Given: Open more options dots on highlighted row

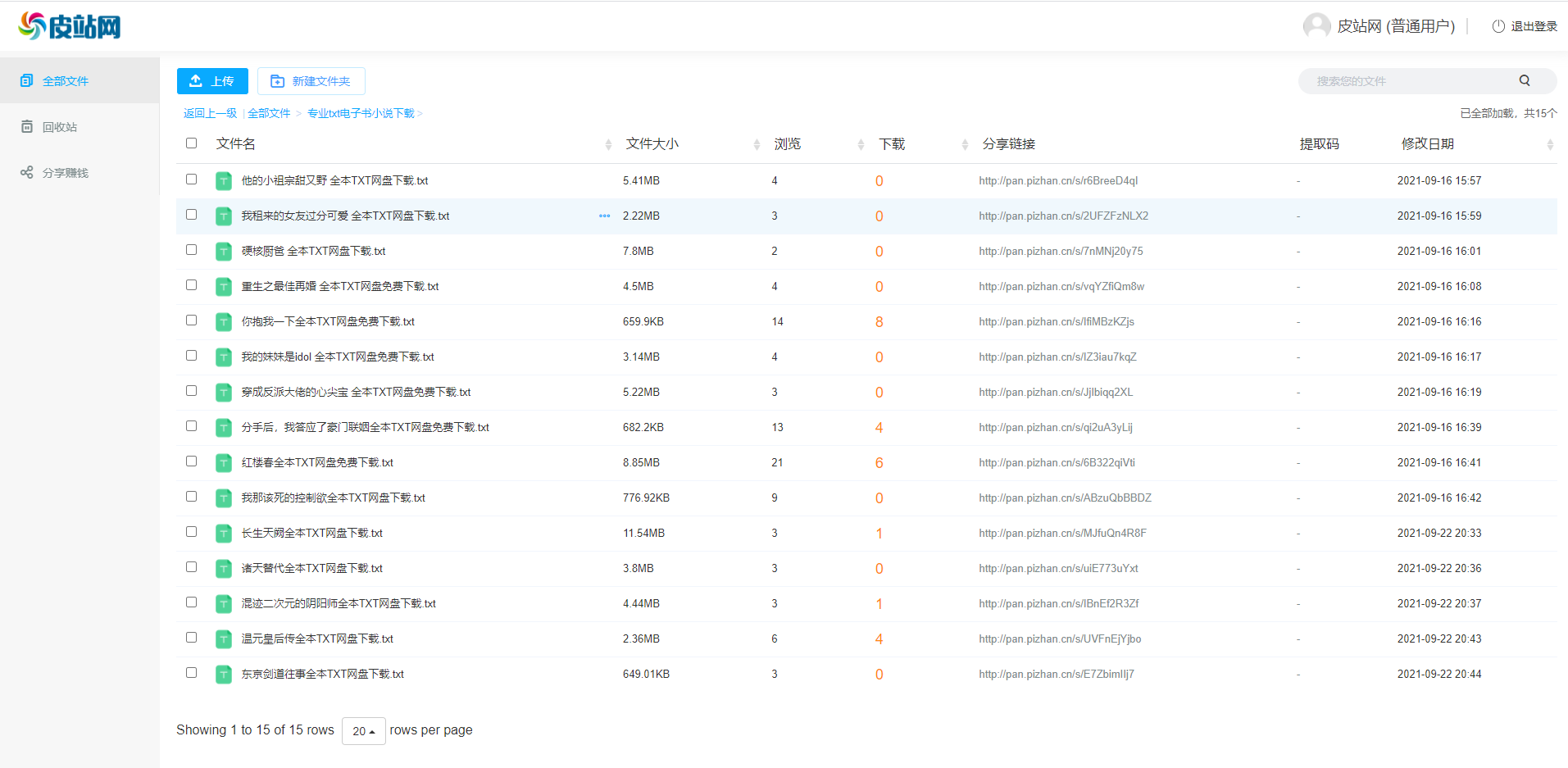Looking at the screenshot, I should [x=604, y=216].
